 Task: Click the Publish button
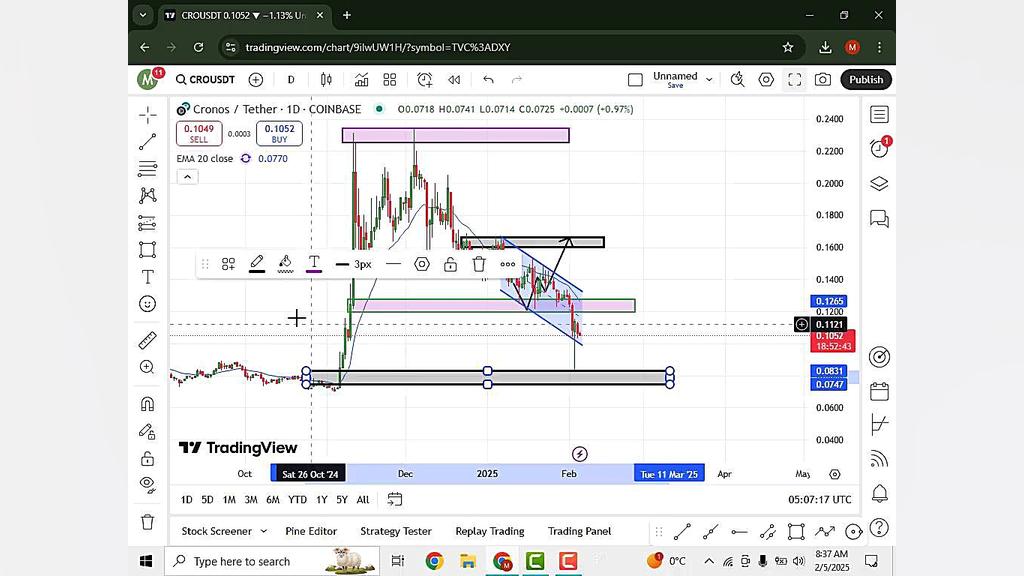(866, 80)
